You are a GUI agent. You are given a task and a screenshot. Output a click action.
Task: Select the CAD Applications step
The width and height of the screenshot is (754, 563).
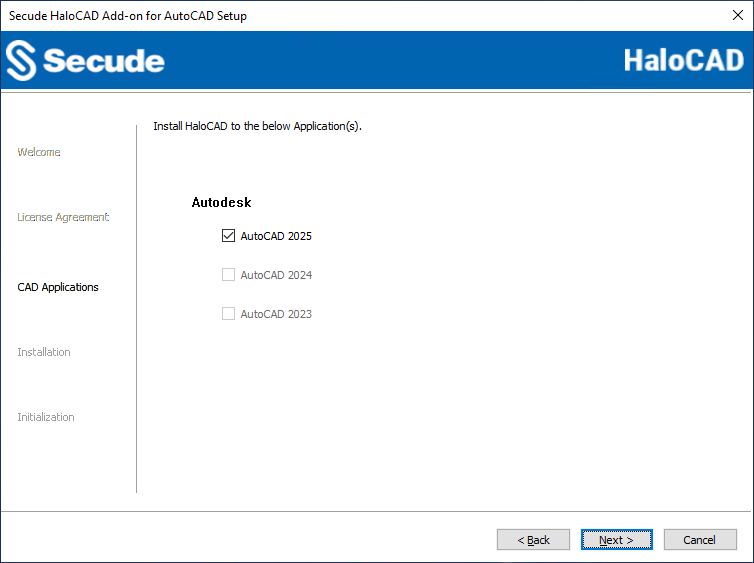(x=58, y=287)
